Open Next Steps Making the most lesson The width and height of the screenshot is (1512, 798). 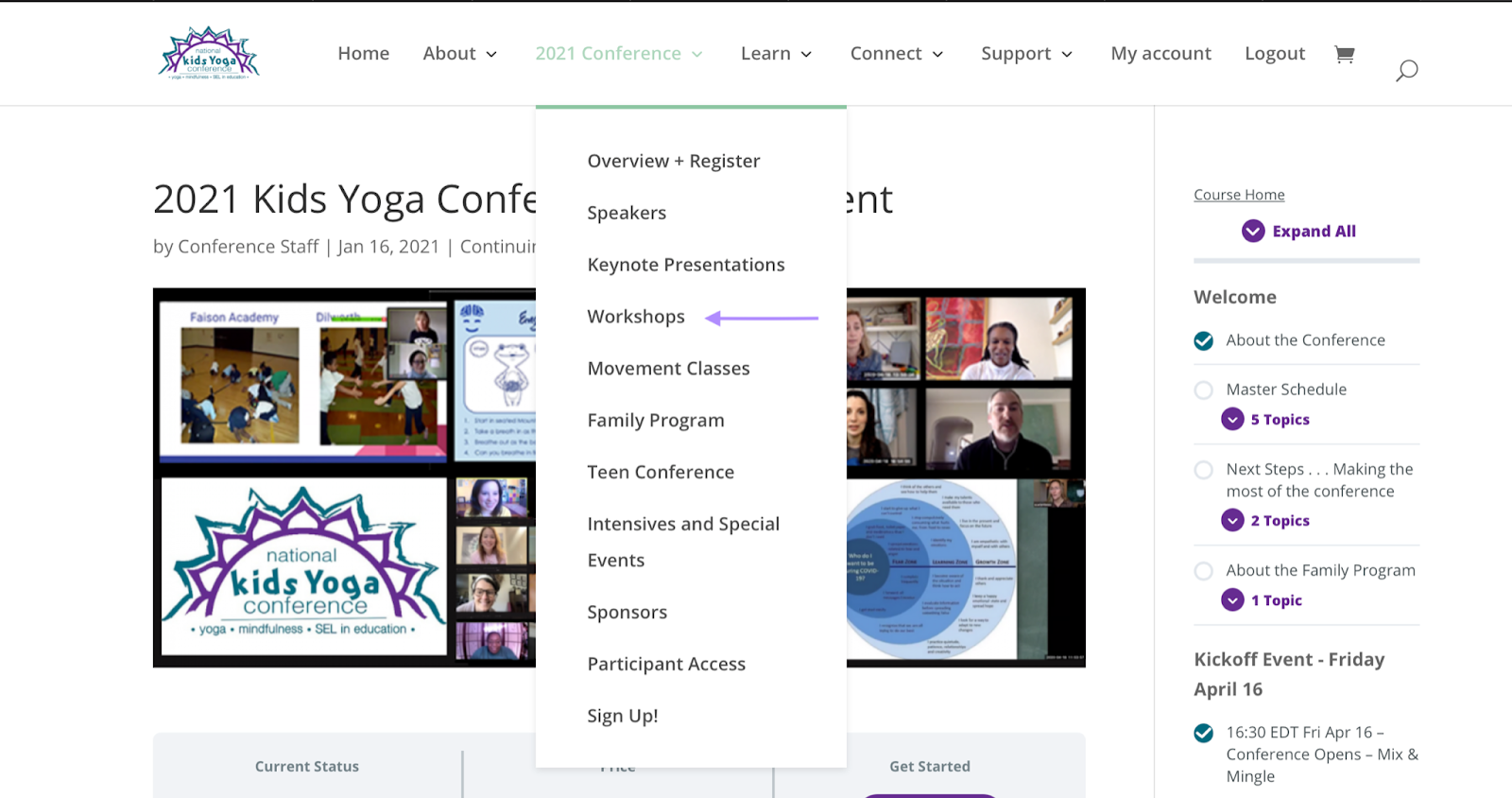tap(1319, 480)
